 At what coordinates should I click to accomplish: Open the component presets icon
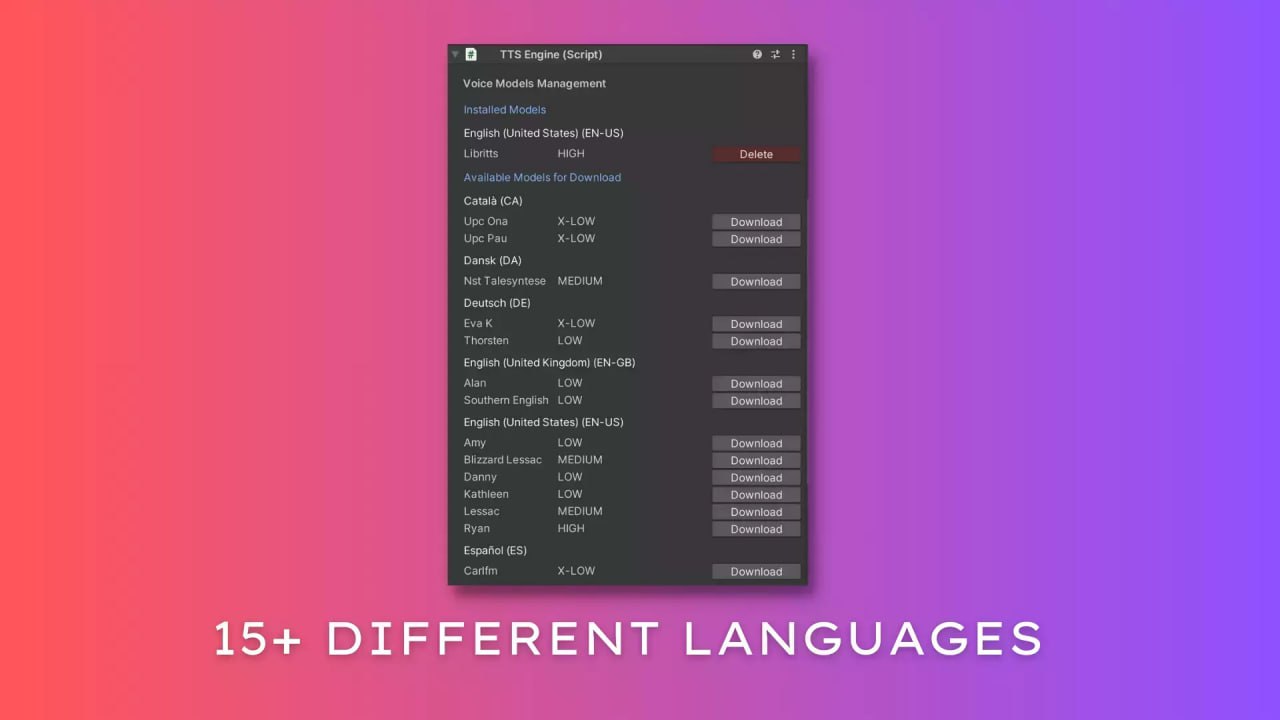(775, 54)
